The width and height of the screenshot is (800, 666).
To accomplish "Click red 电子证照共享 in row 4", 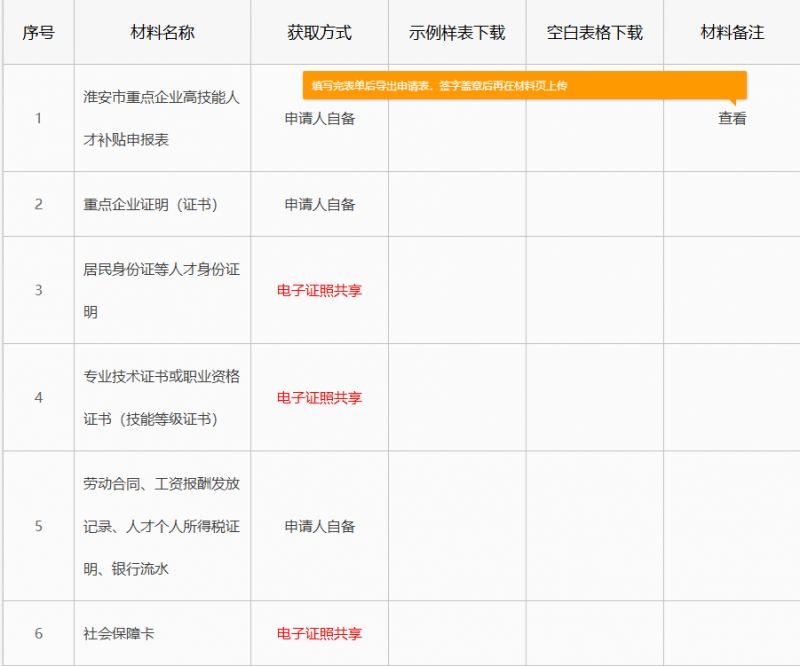I will (x=319, y=398).
